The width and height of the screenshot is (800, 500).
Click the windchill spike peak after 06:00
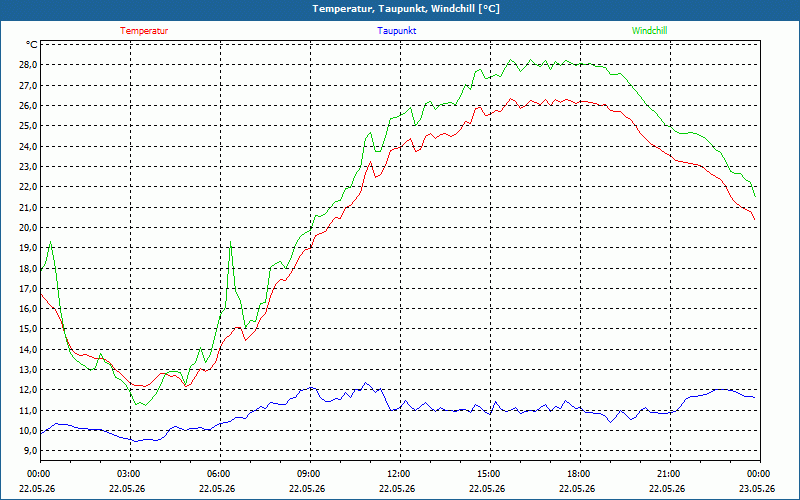231,242
